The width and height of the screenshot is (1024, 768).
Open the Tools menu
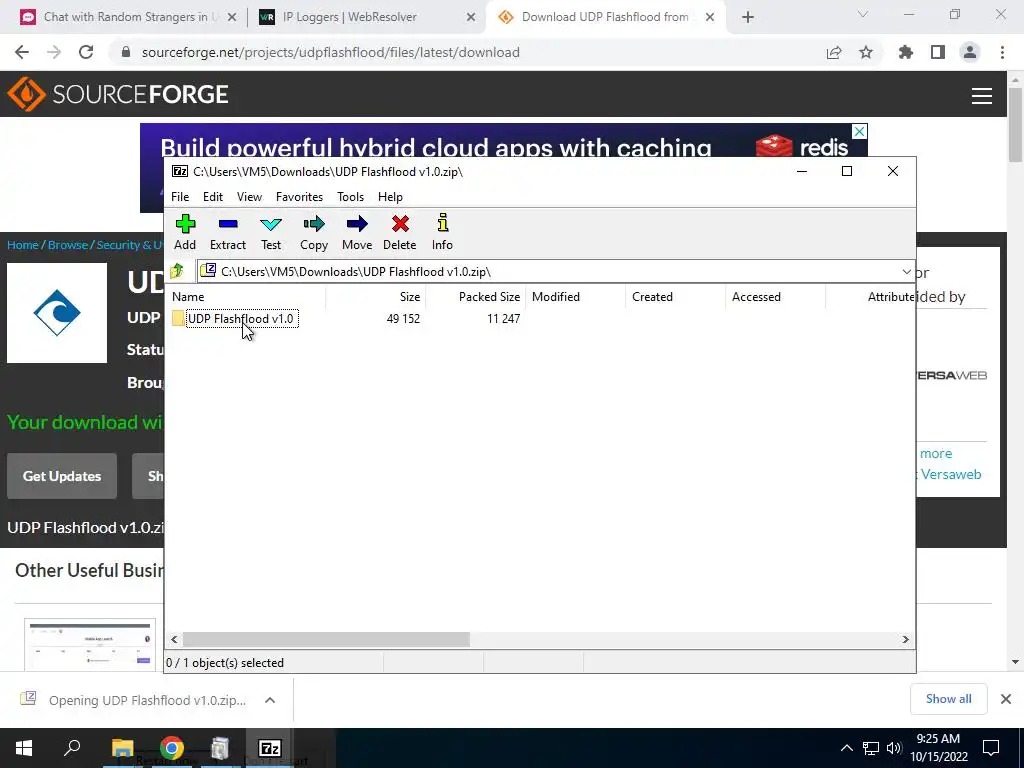click(350, 197)
